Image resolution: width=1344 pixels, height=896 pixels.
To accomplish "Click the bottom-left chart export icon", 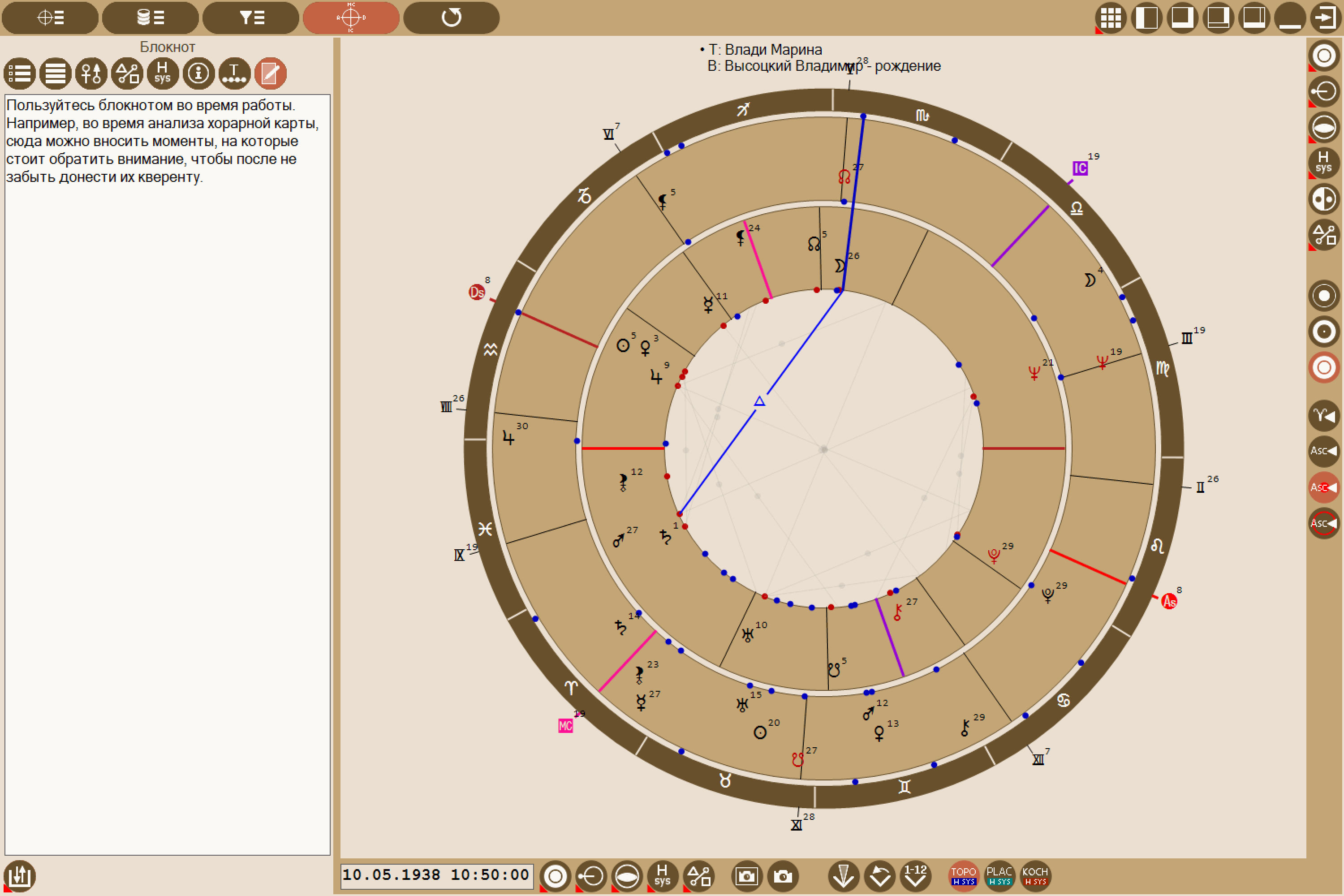I will (19, 876).
